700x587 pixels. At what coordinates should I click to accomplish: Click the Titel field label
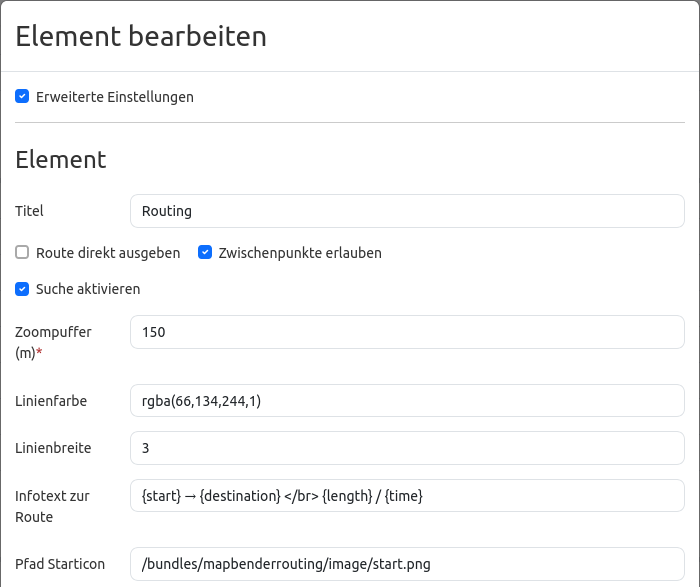coord(30,211)
